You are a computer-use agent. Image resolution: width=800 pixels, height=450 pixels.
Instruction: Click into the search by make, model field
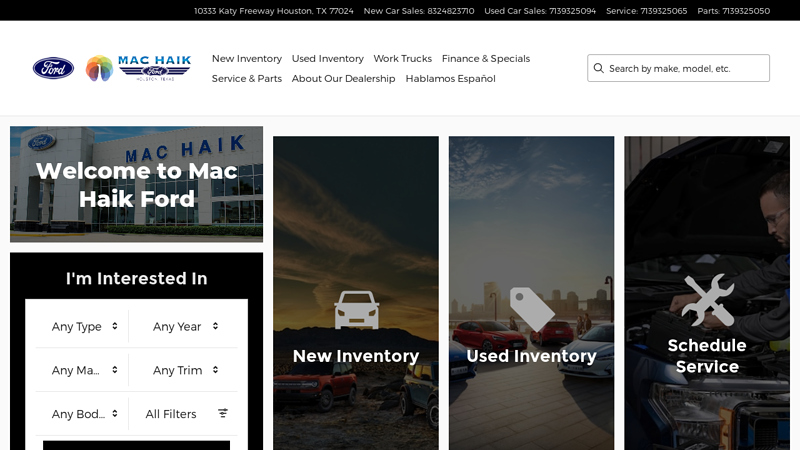678,68
